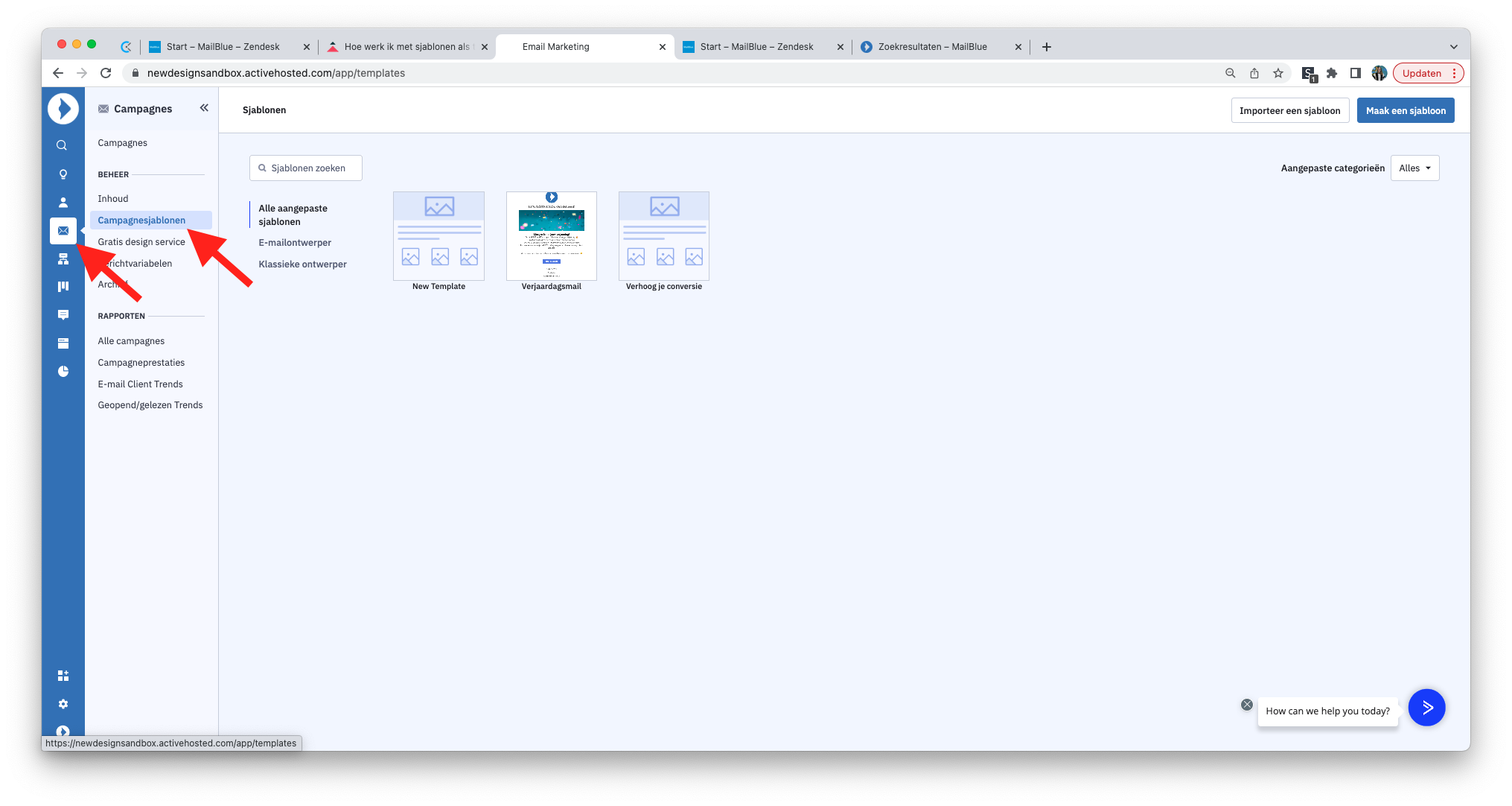Open Campagneprestaties report
The height and width of the screenshot is (806, 1512).
(141, 363)
